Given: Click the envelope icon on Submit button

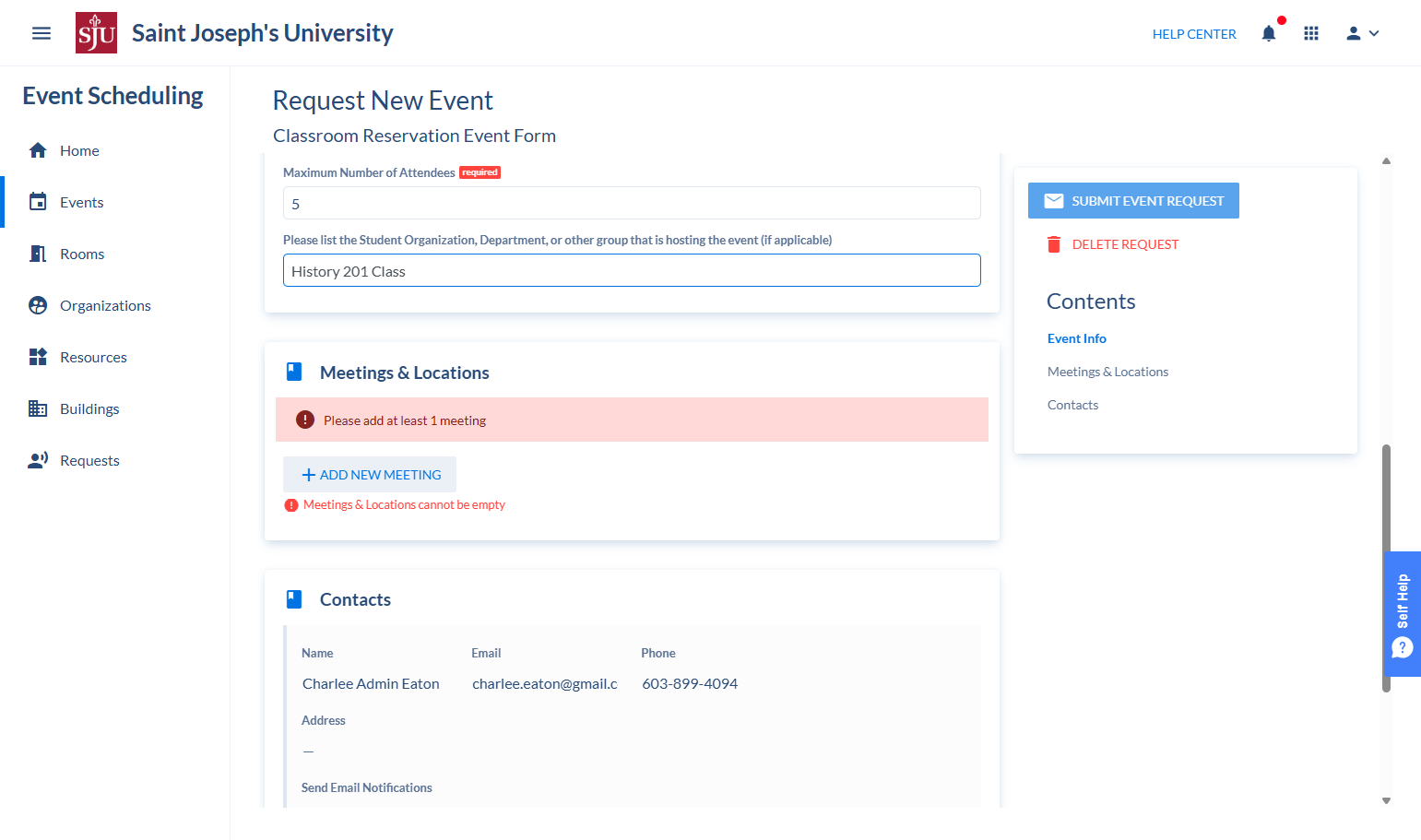Looking at the screenshot, I should (1054, 200).
